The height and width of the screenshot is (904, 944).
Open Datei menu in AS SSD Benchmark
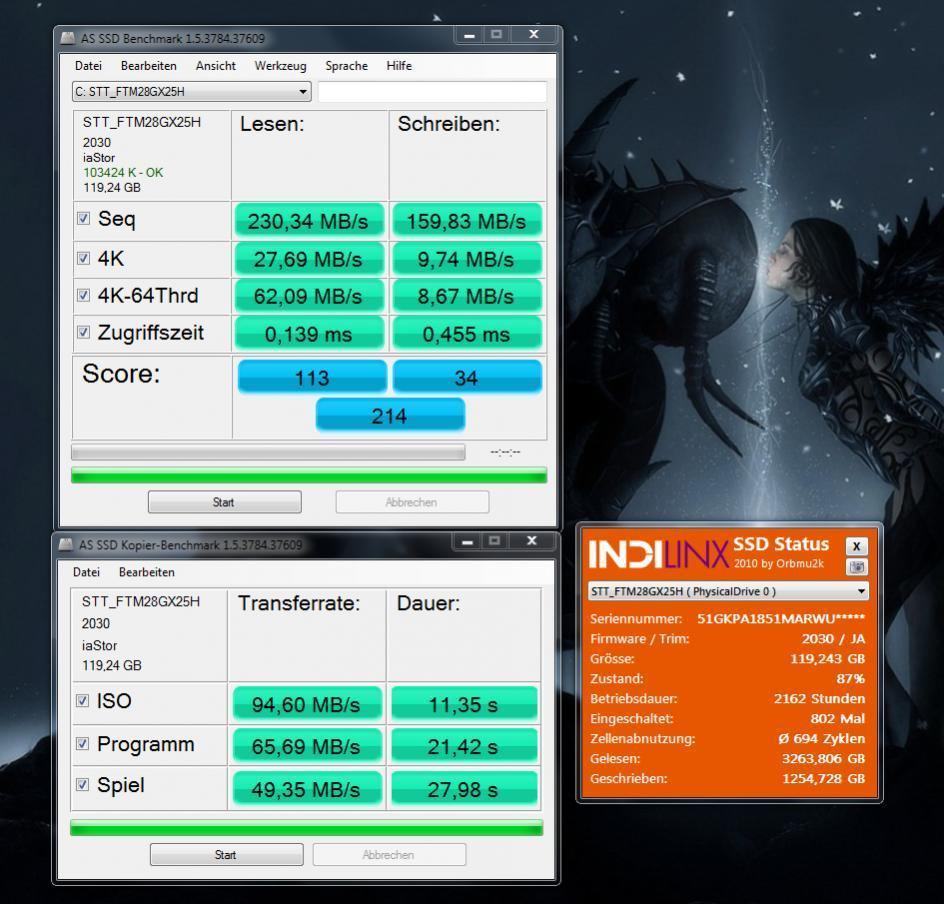[x=88, y=66]
